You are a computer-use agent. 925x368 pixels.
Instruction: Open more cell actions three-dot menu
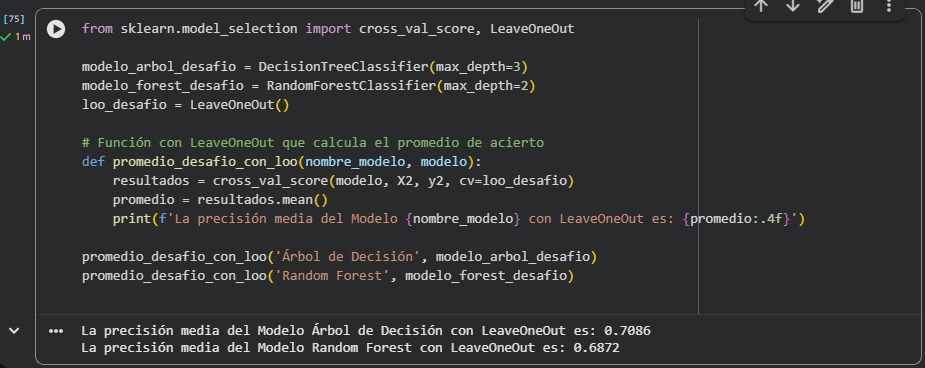pyautogui.click(x=889, y=6)
